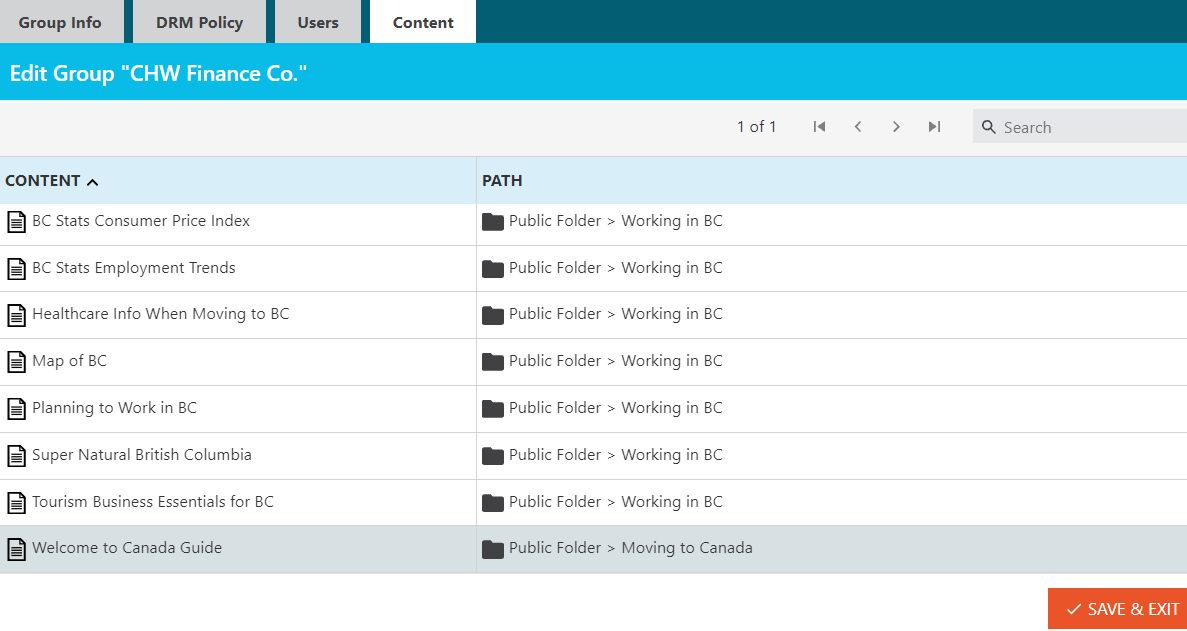Click the document icon for Tourism Business Essentials

click(16, 502)
